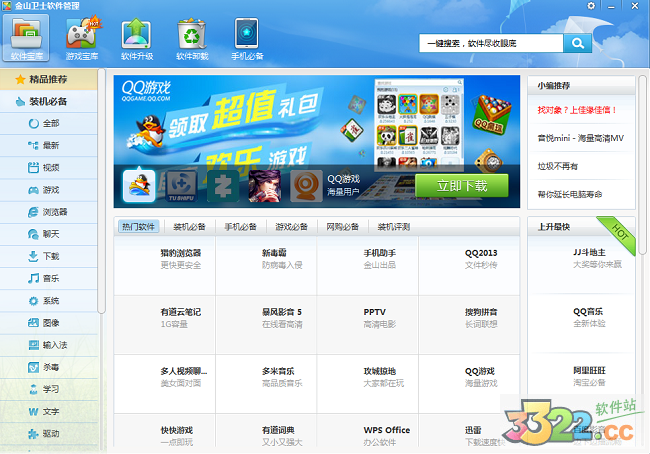Click the search box 一键搜索
This screenshot has height=454, width=650.
[491, 43]
